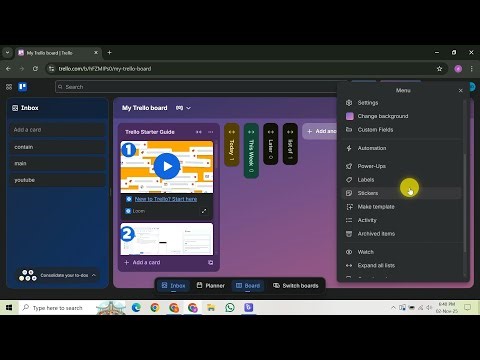
Task: Open Trello Starter Guide list actions menu
Action: [211, 132]
